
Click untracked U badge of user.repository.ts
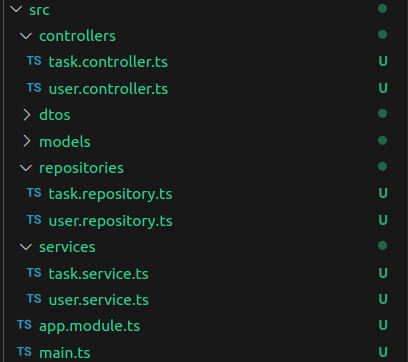tap(383, 220)
